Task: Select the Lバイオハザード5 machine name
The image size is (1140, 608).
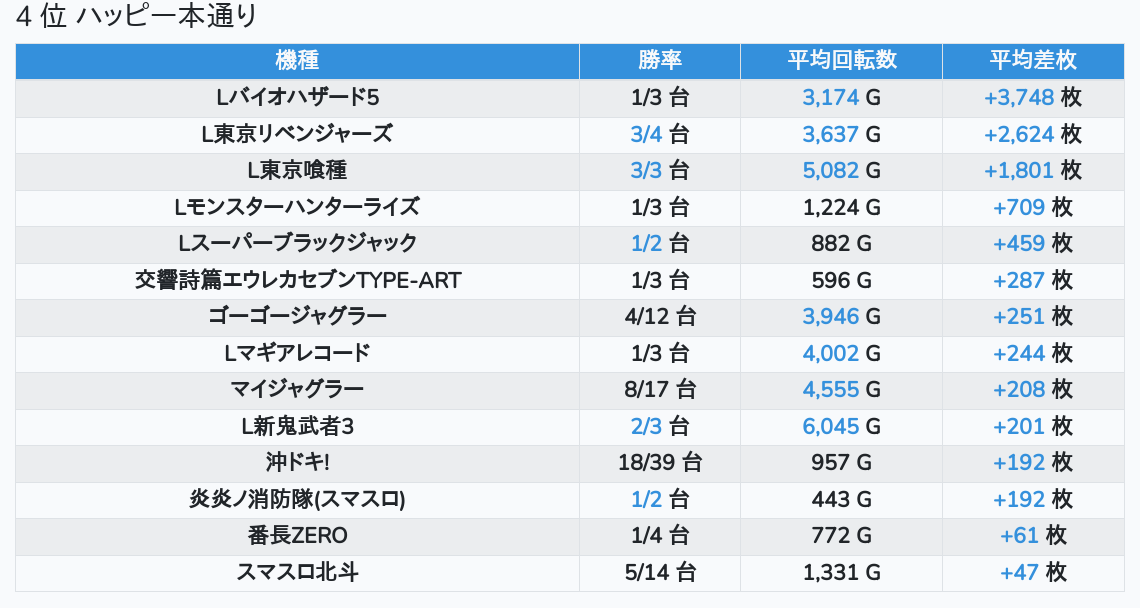Action: pyautogui.click(x=297, y=98)
